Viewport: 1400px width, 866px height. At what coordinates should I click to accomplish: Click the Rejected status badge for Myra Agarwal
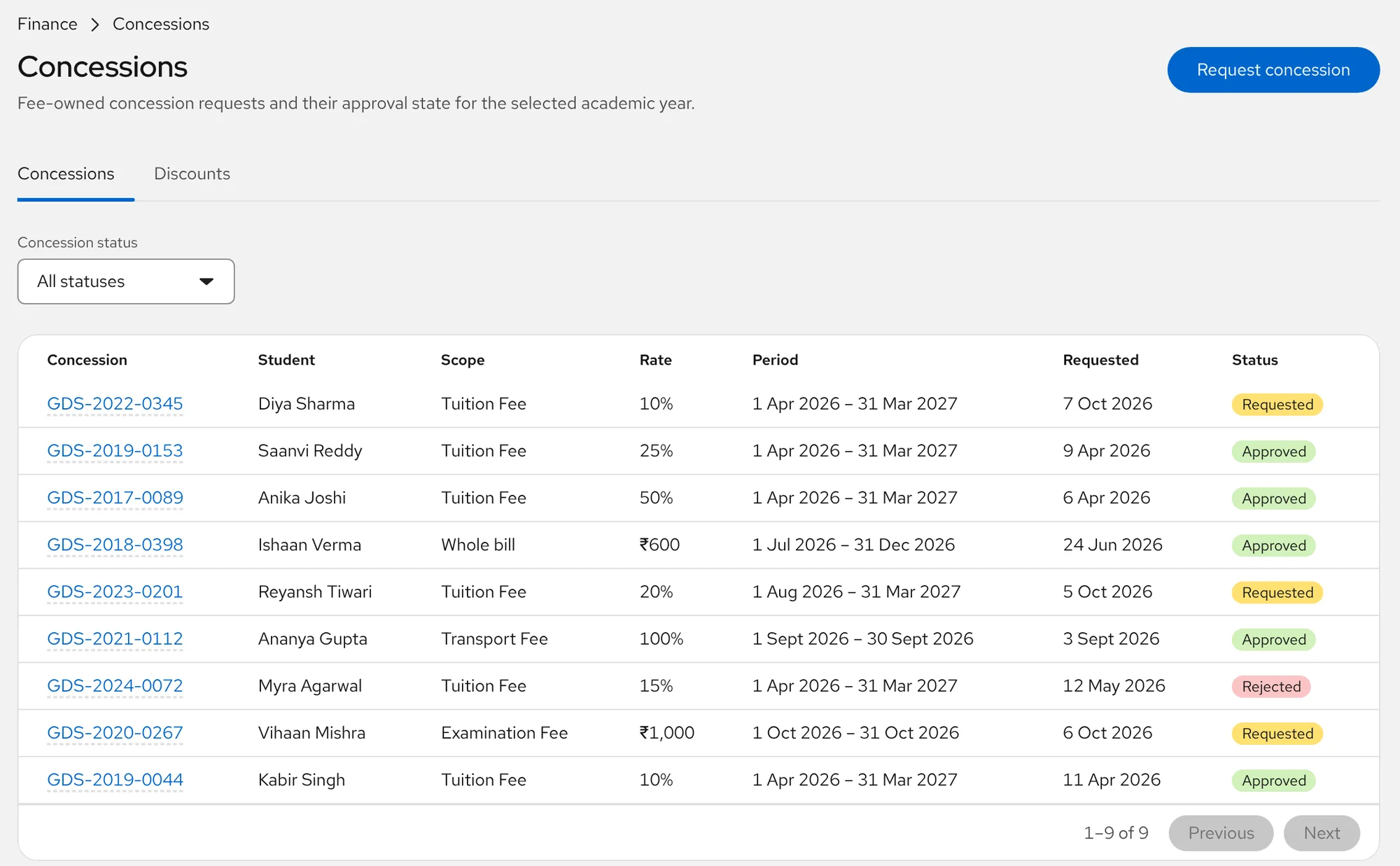point(1271,687)
